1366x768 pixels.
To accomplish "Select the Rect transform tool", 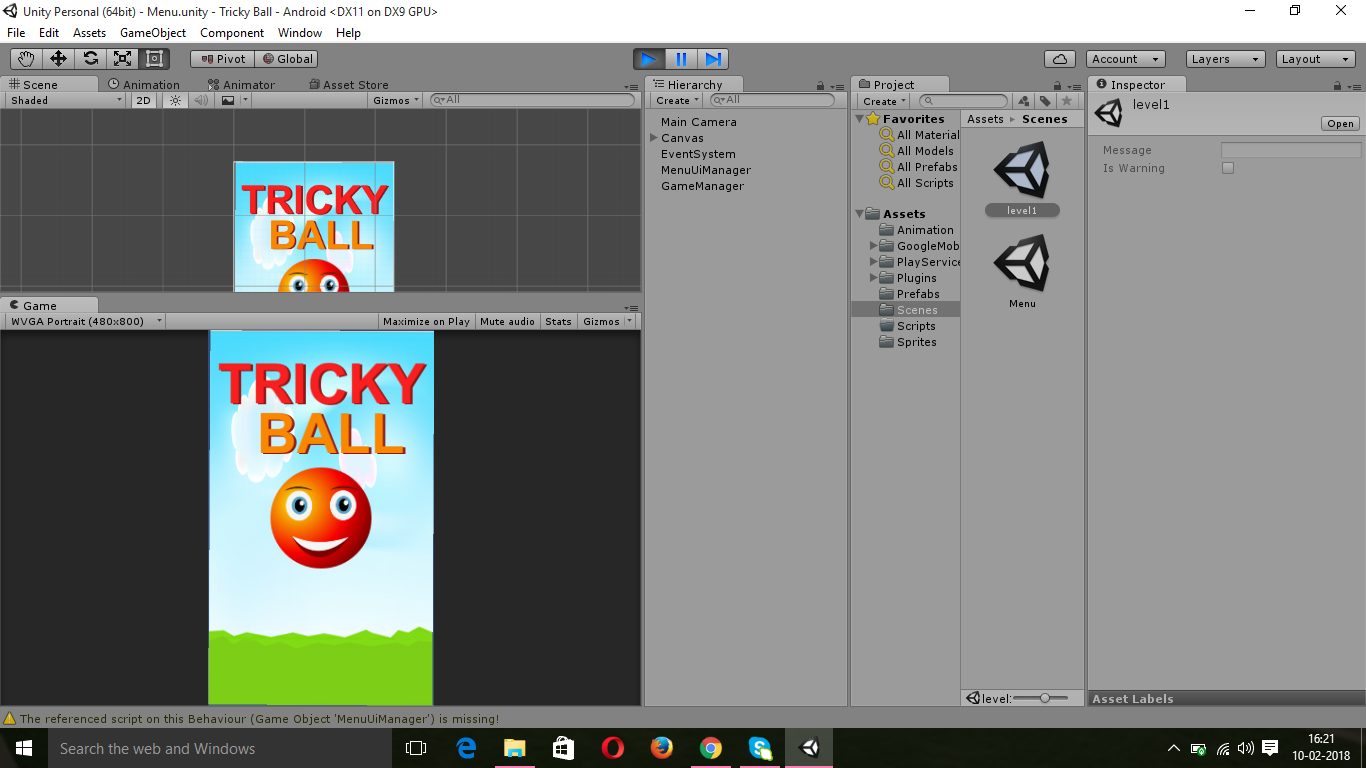I will 154,59.
